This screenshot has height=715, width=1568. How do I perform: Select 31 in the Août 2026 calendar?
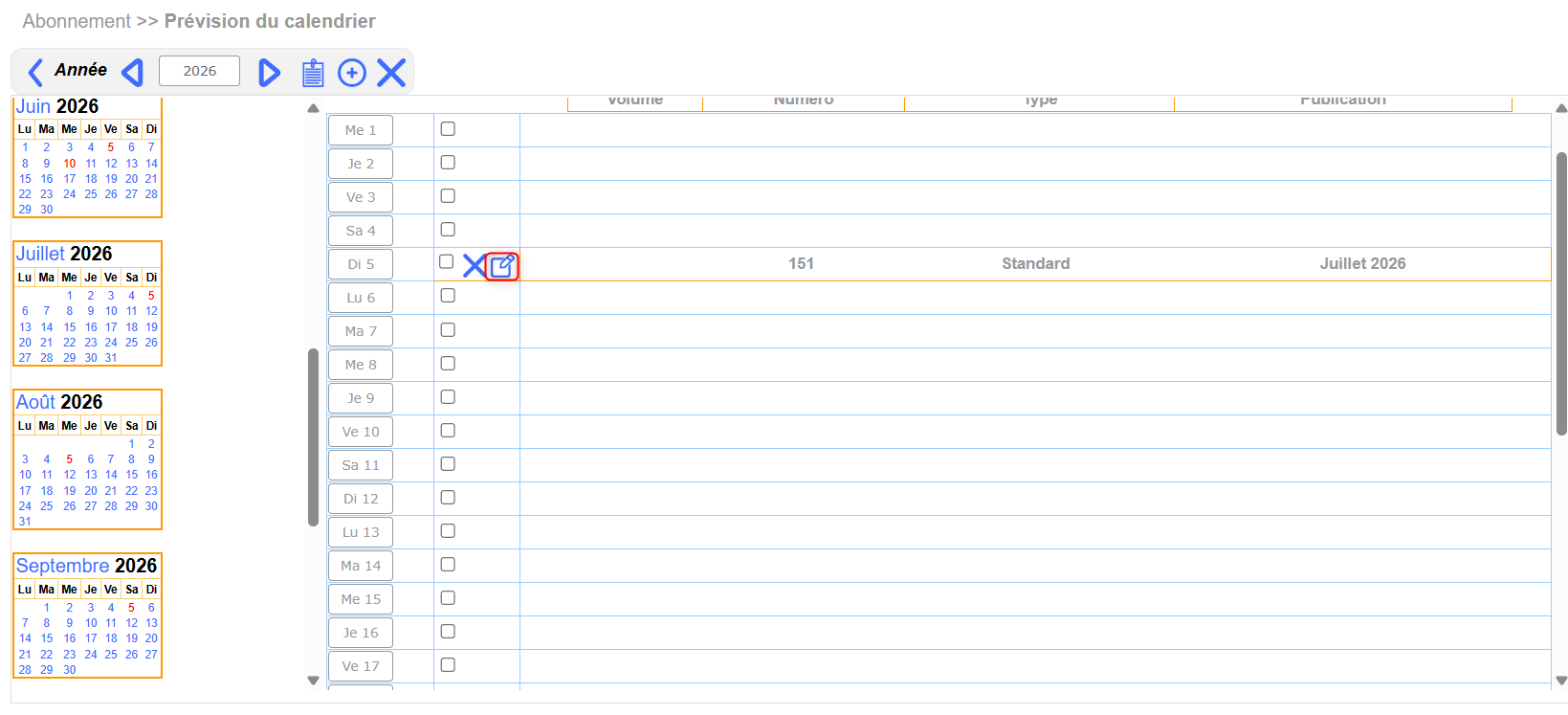click(25, 522)
